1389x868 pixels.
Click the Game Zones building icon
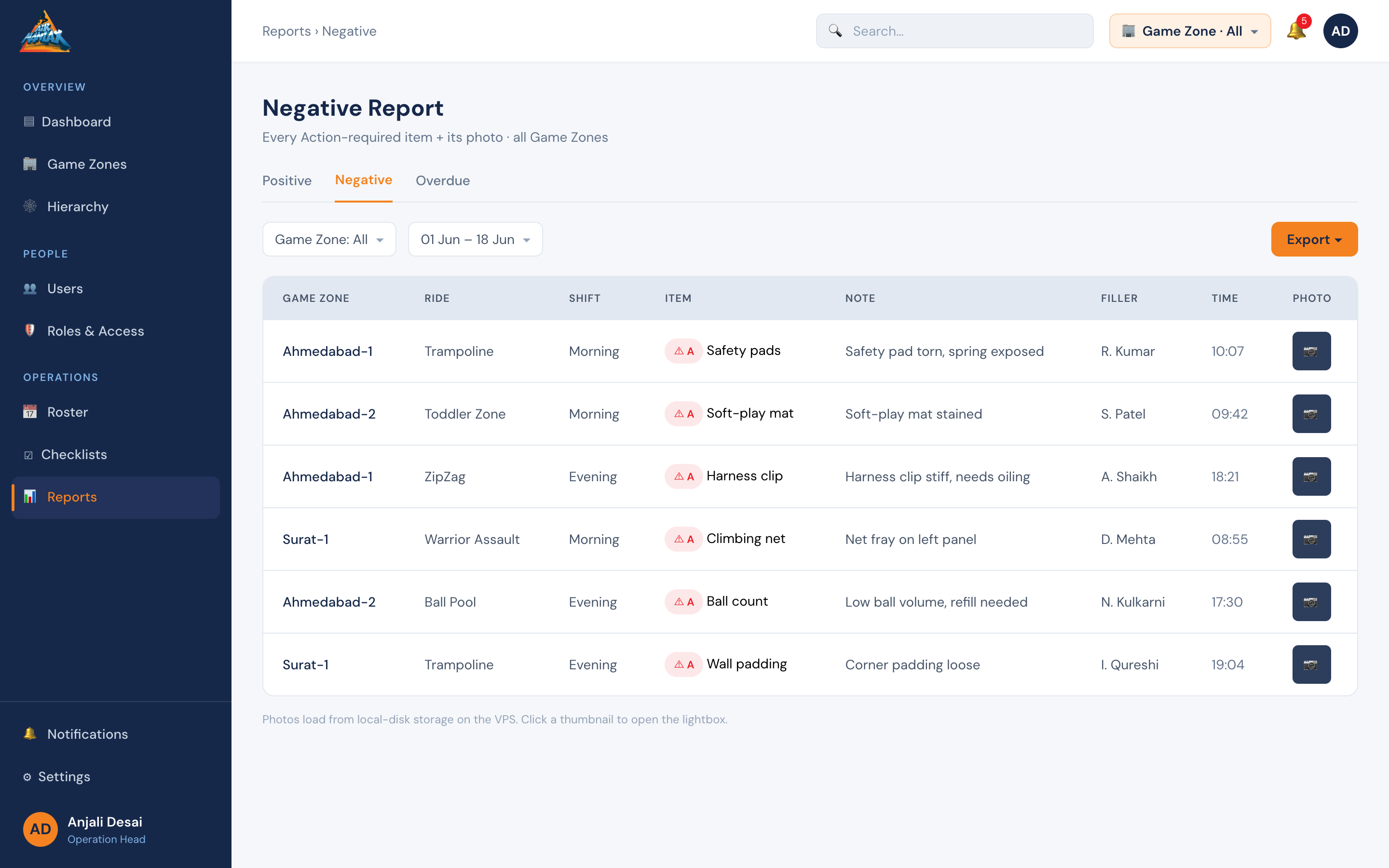(x=30, y=164)
